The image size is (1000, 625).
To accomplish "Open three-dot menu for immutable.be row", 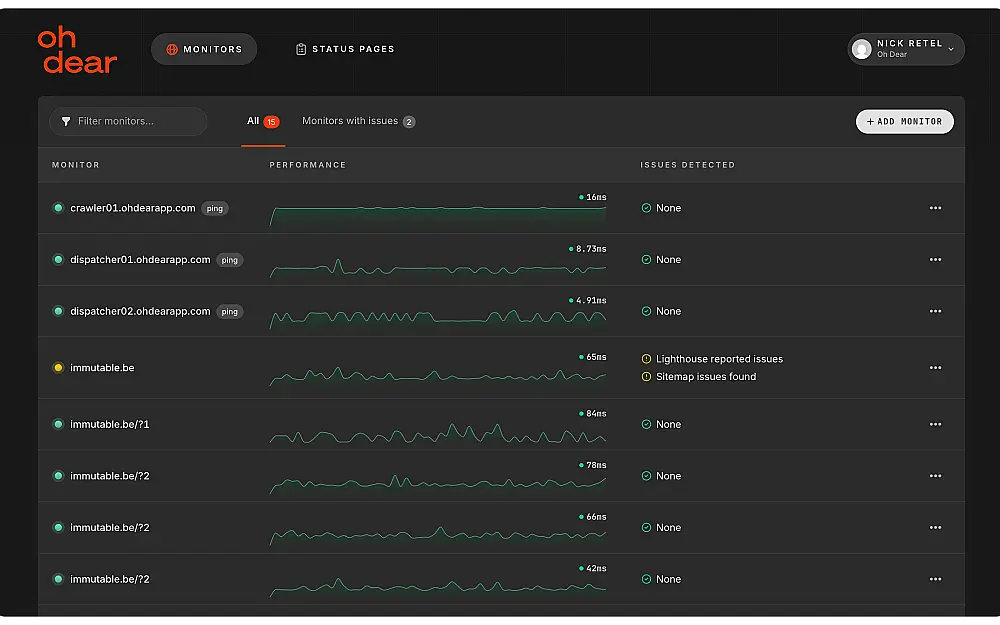I will click(x=935, y=367).
